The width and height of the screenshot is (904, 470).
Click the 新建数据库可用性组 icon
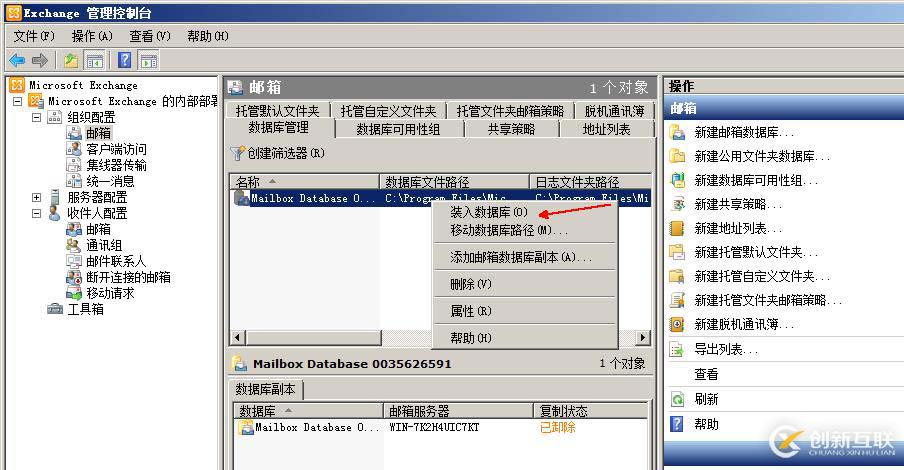pos(677,180)
